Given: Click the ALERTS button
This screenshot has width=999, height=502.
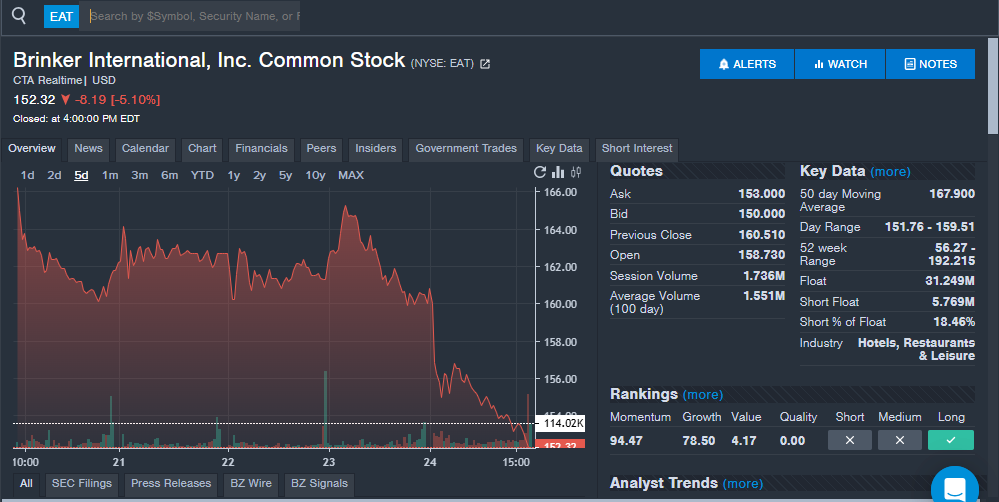Looking at the screenshot, I should 747,64.
